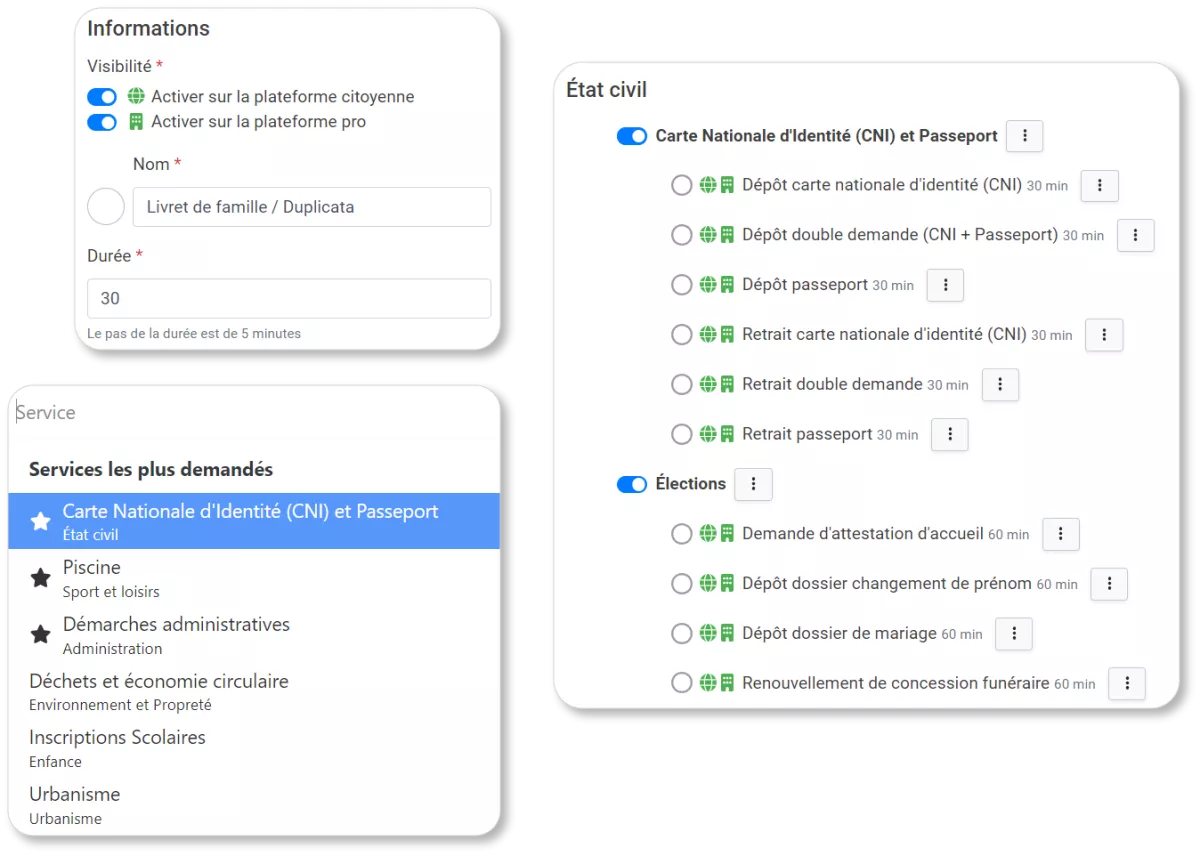Click star icon beside Démarches administratives
The image size is (1200, 856).
coord(40,635)
